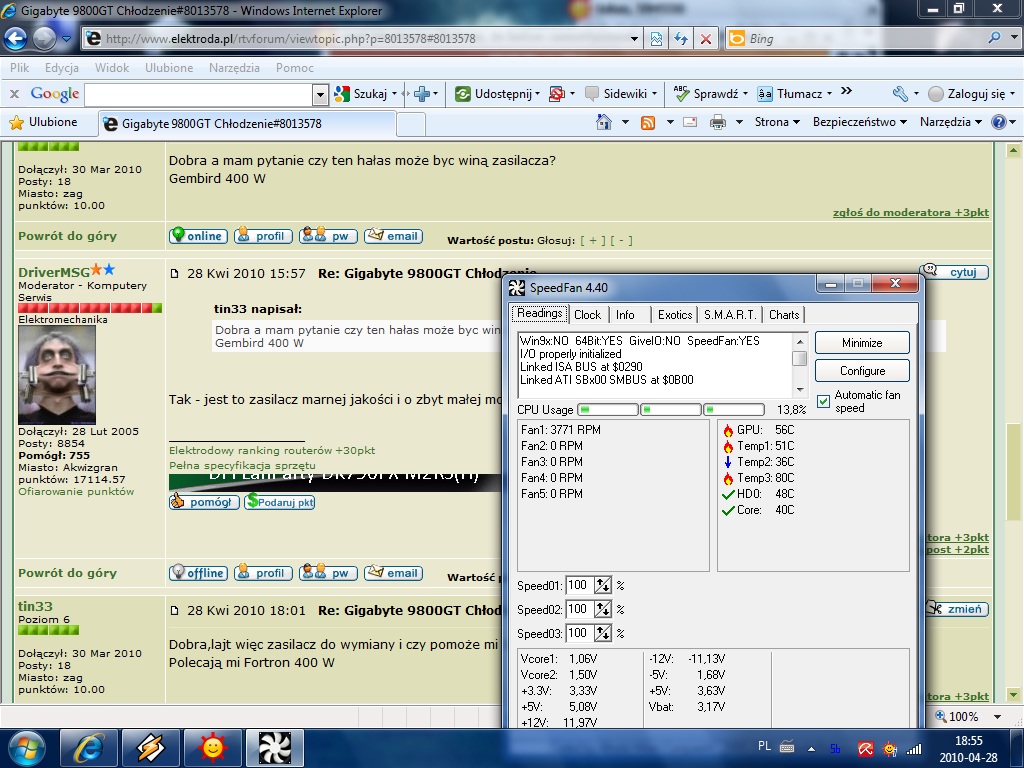Click the Home page icon in command bar
The width and height of the screenshot is (1024, 768).
(x=604, y=122)
